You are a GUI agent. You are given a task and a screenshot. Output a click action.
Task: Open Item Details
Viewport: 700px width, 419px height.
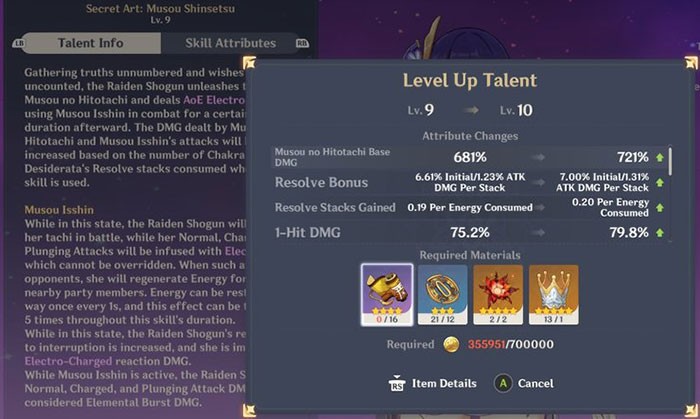coord(444,383)
